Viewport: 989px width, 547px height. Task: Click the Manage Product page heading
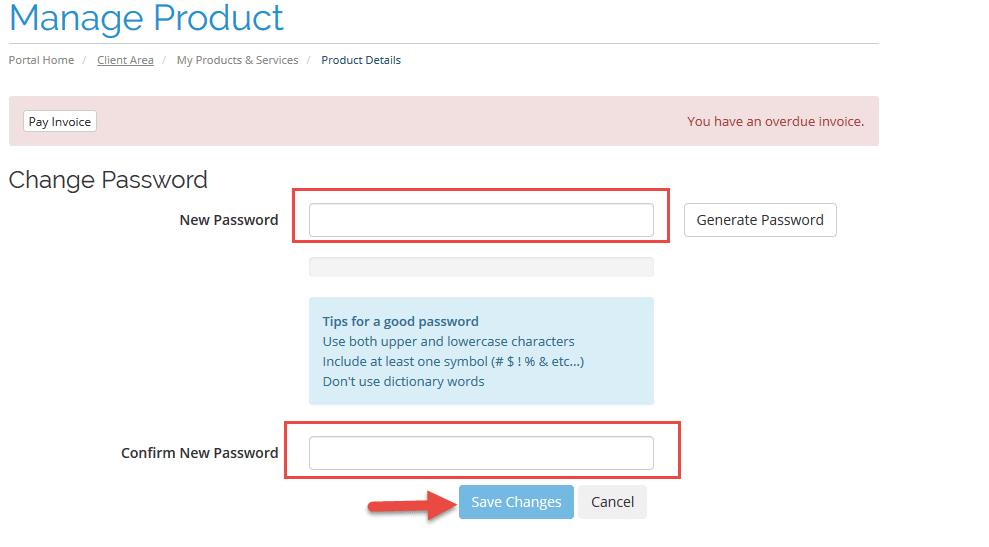pyautogui.click(x=146, y=18)
